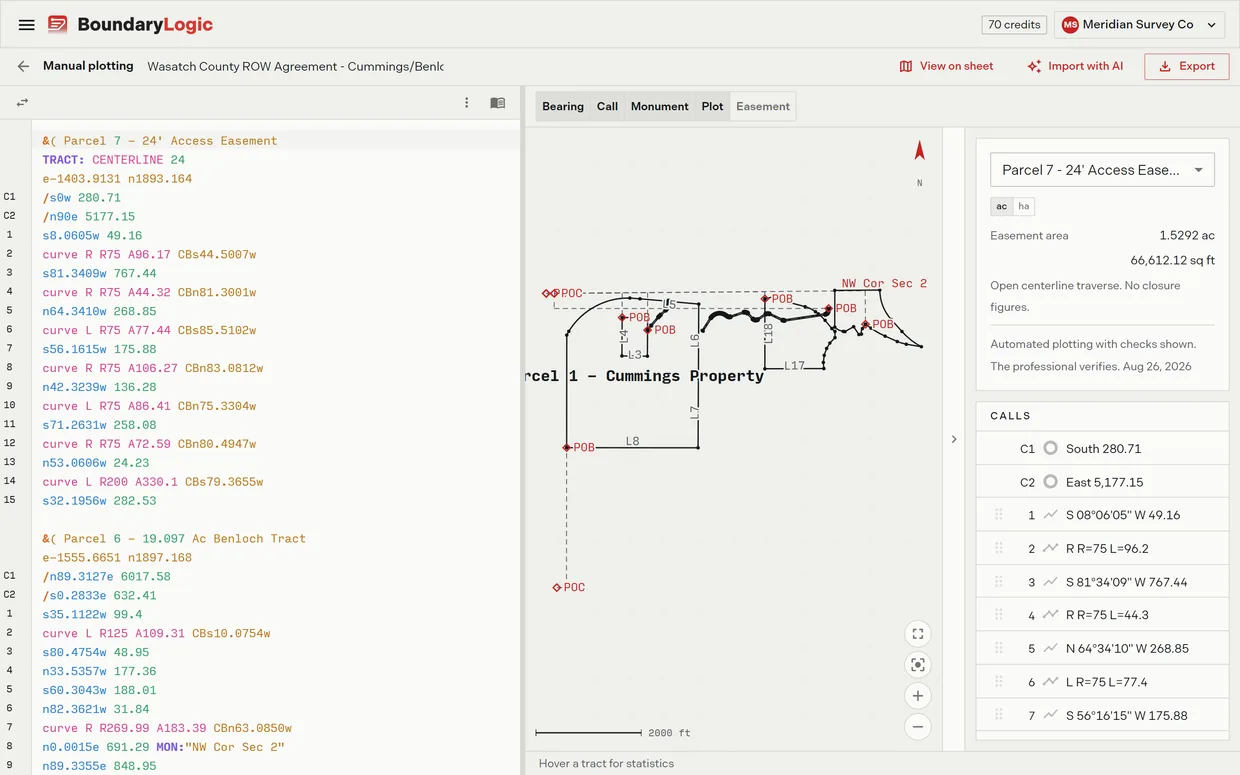Click line icon on call 7 row

click(1050, 715)
